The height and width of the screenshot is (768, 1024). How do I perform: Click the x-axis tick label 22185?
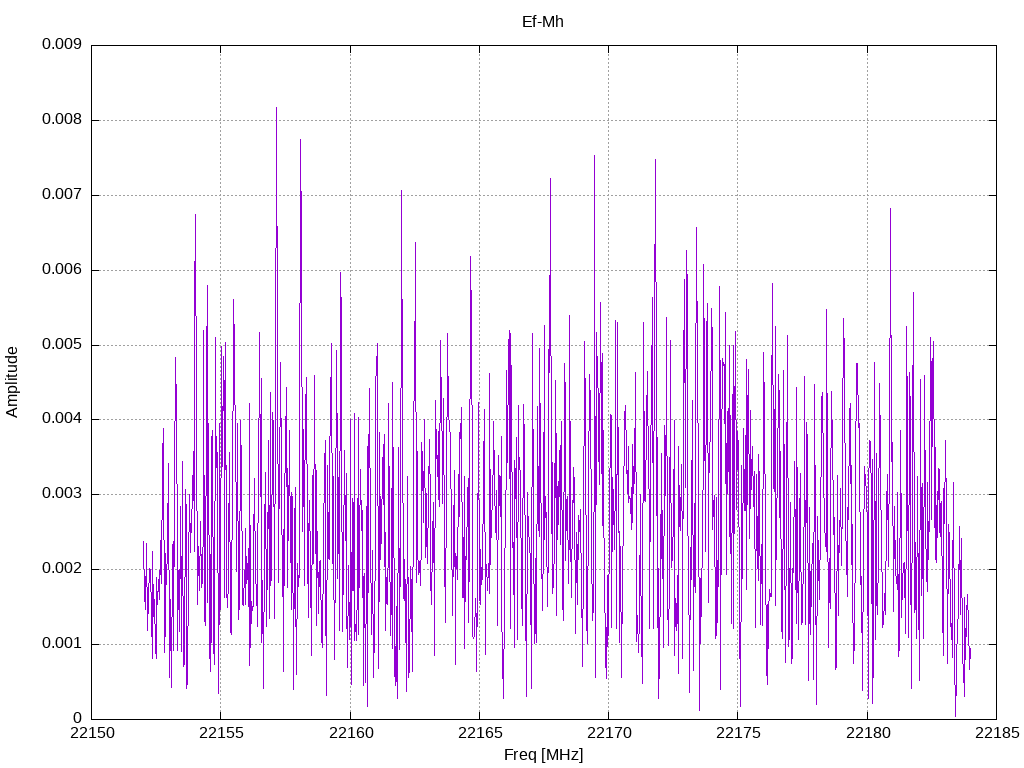997,733
